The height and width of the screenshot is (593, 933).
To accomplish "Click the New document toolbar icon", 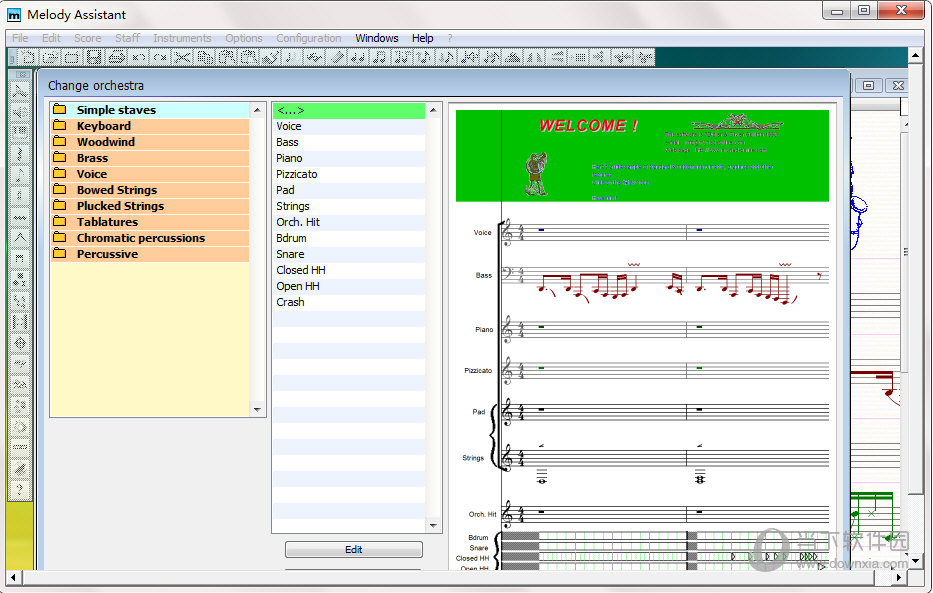I will pos(28,57).
